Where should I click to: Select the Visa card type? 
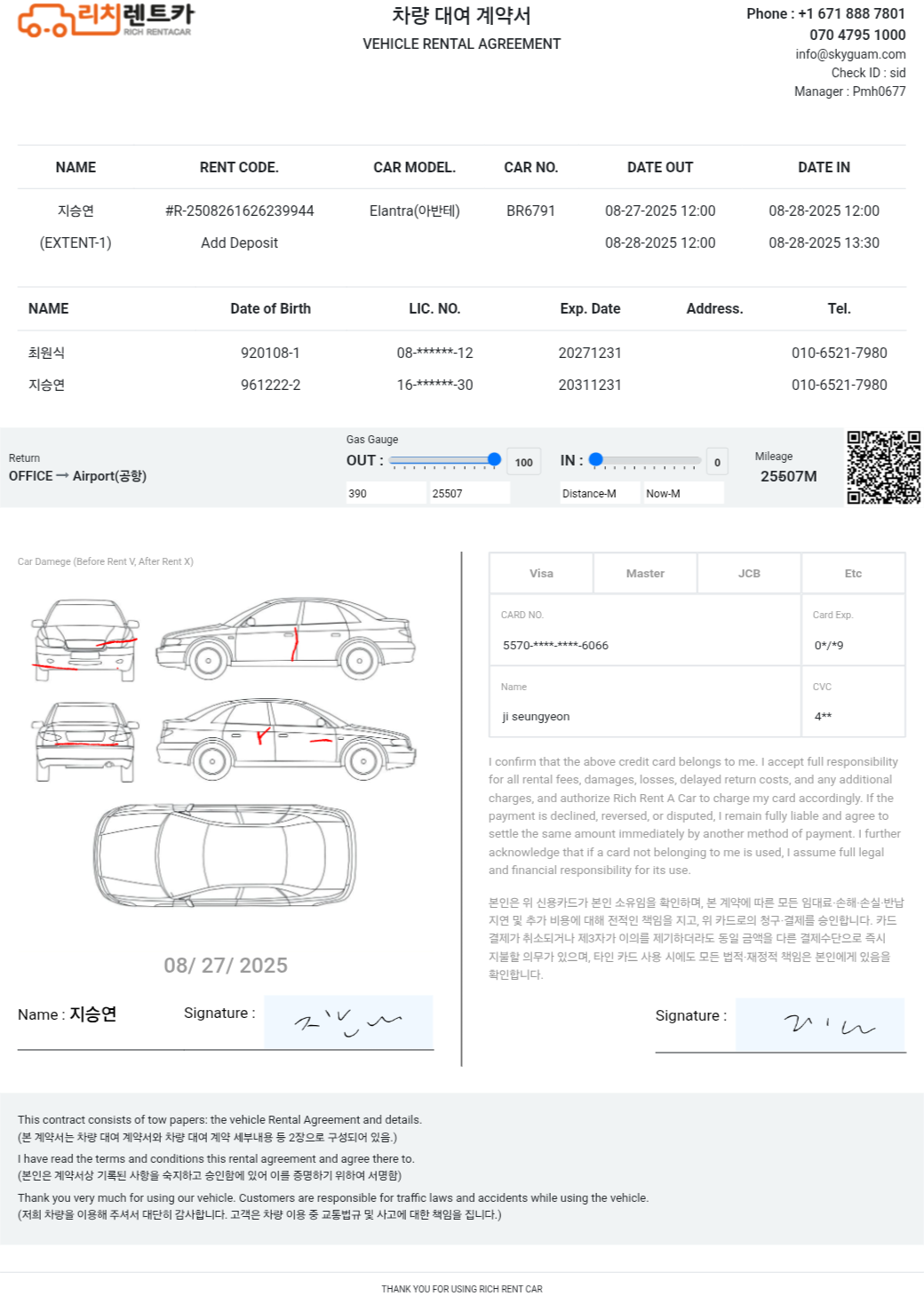(541, 574)
